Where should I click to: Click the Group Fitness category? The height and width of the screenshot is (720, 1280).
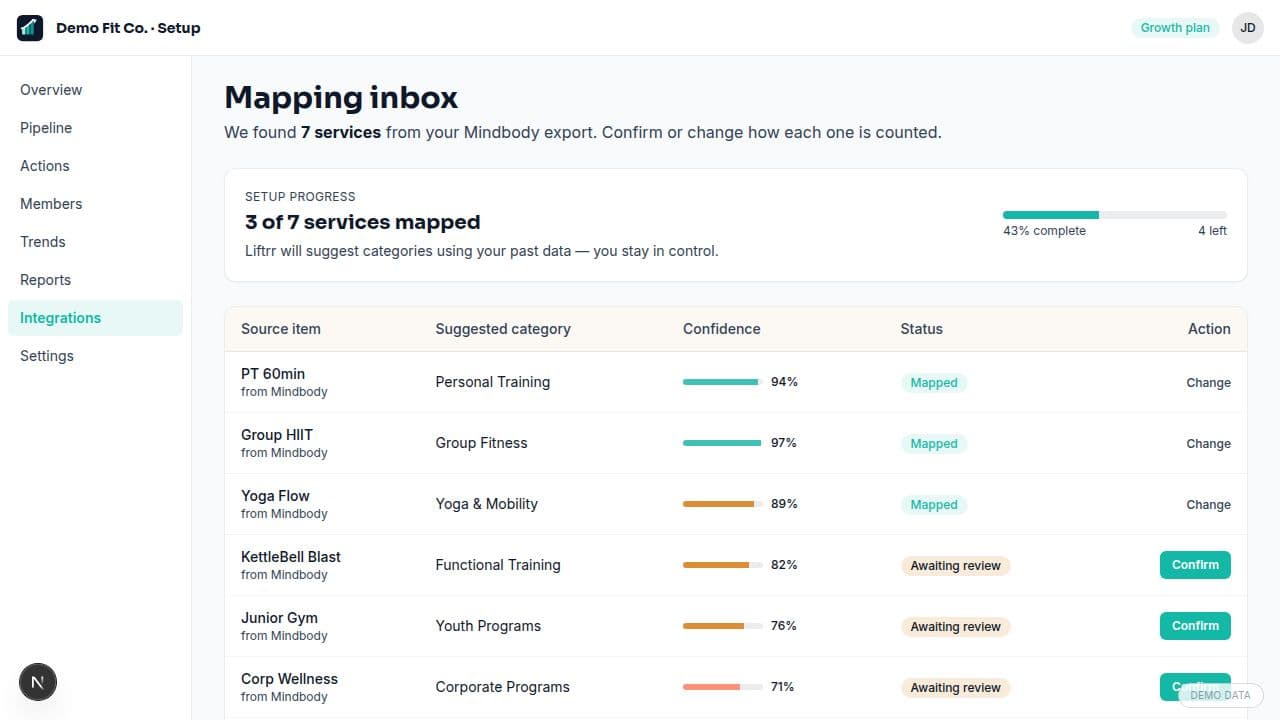coord(481,443)
